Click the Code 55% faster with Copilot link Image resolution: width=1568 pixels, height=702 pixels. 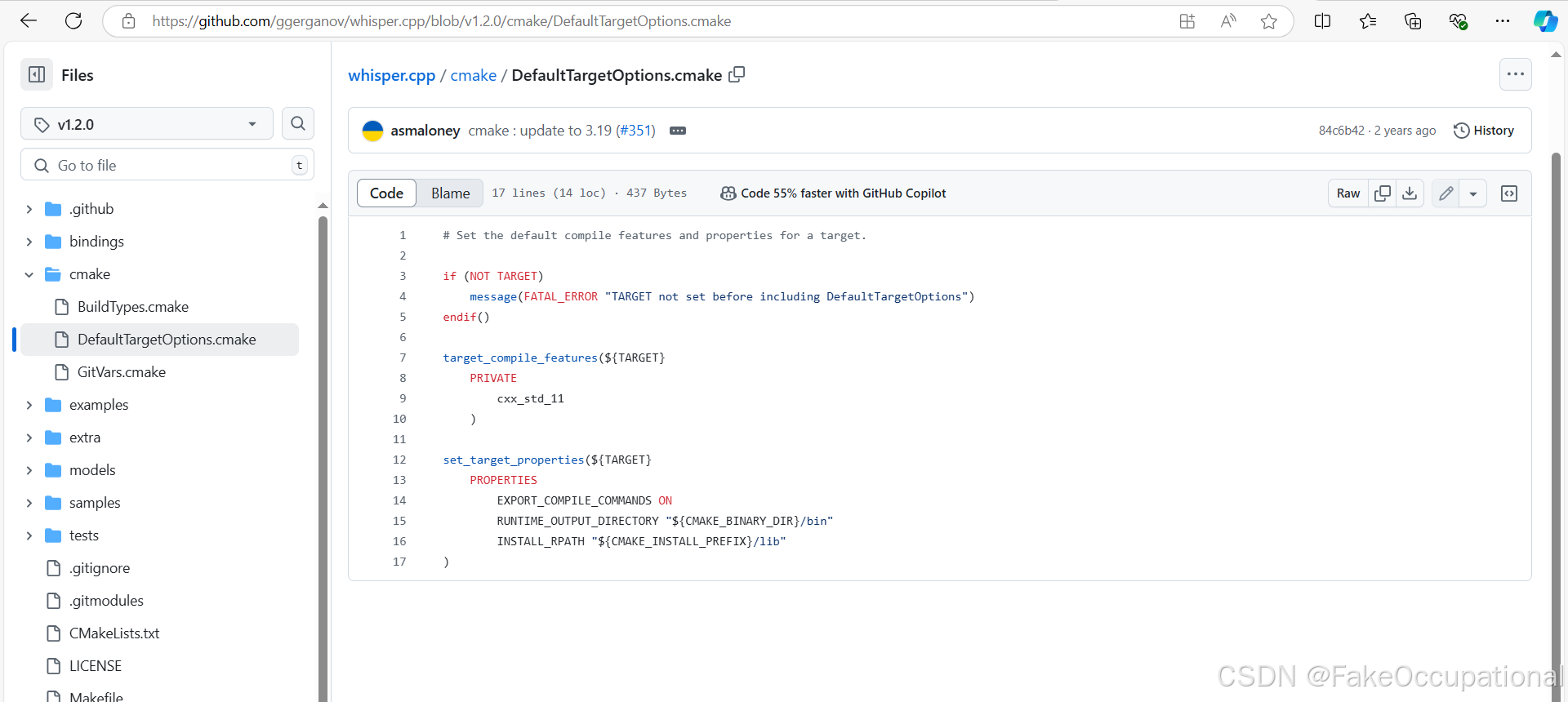point(833,193)
